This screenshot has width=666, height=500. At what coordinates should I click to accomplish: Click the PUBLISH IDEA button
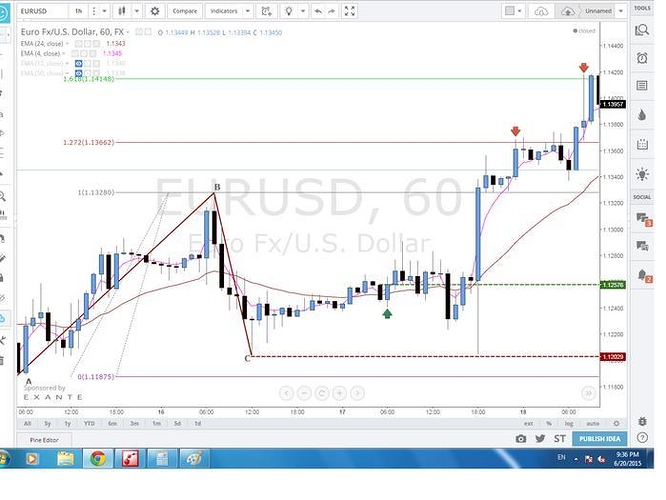[600, 439]
